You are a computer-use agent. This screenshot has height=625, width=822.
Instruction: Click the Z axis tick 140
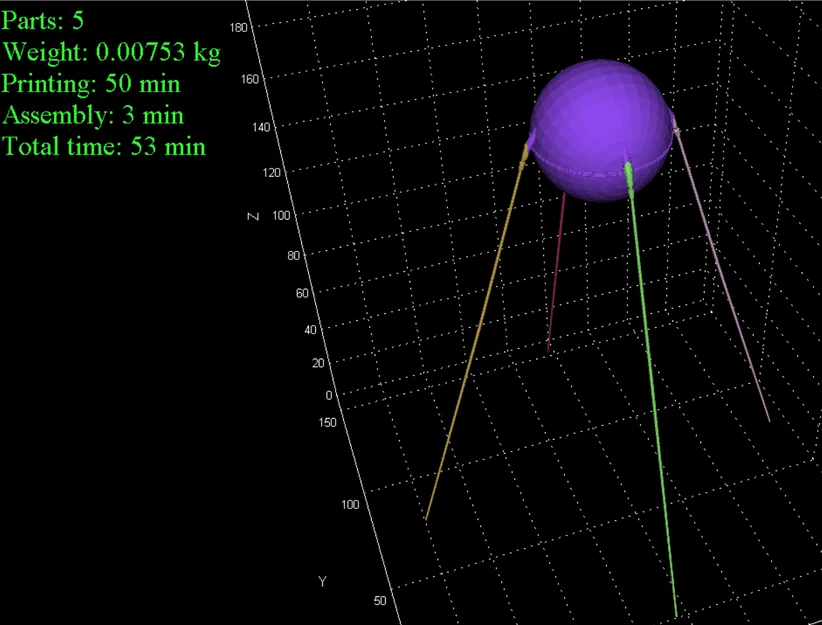tap(261, 127)
